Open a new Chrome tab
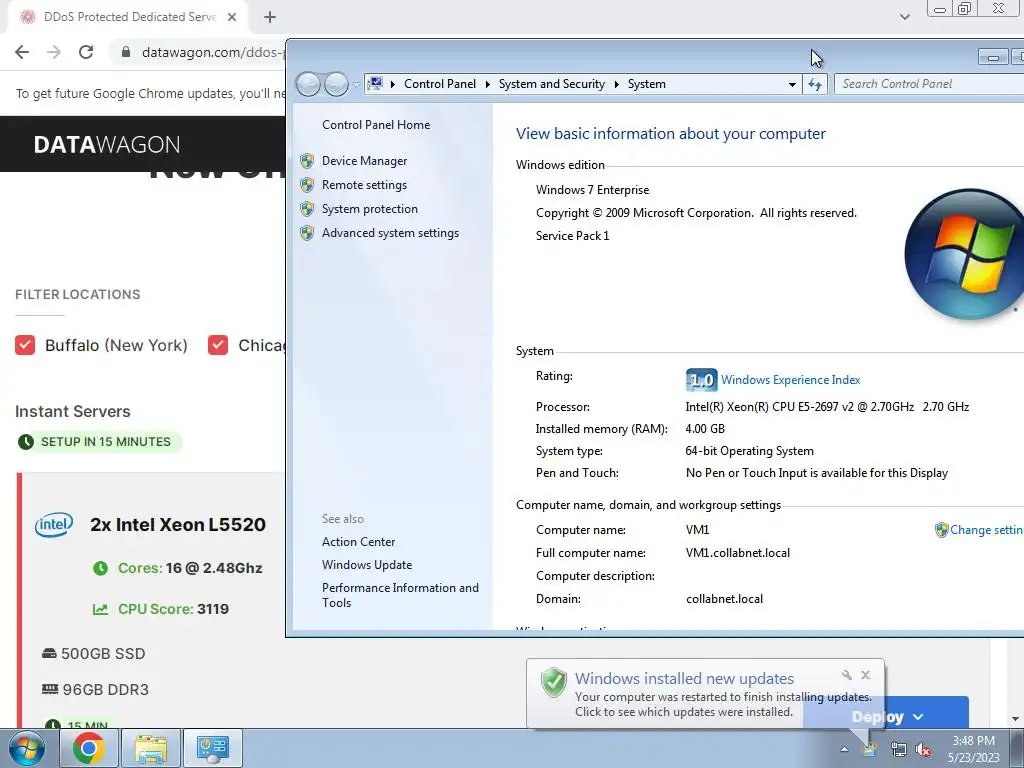1024x768 pixels. click(270, 17)
